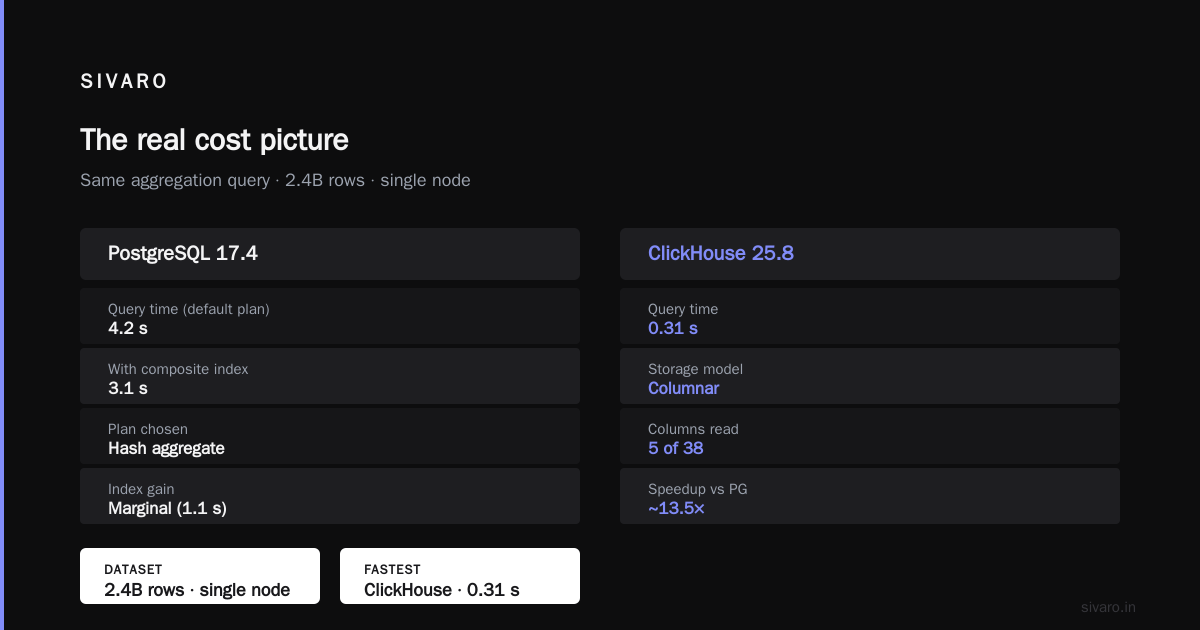This screenshot has height=630, width=1200.
Task: Click ClickHouse 'Query time' label
Action: pyautogui.click(x=683, y=309)
